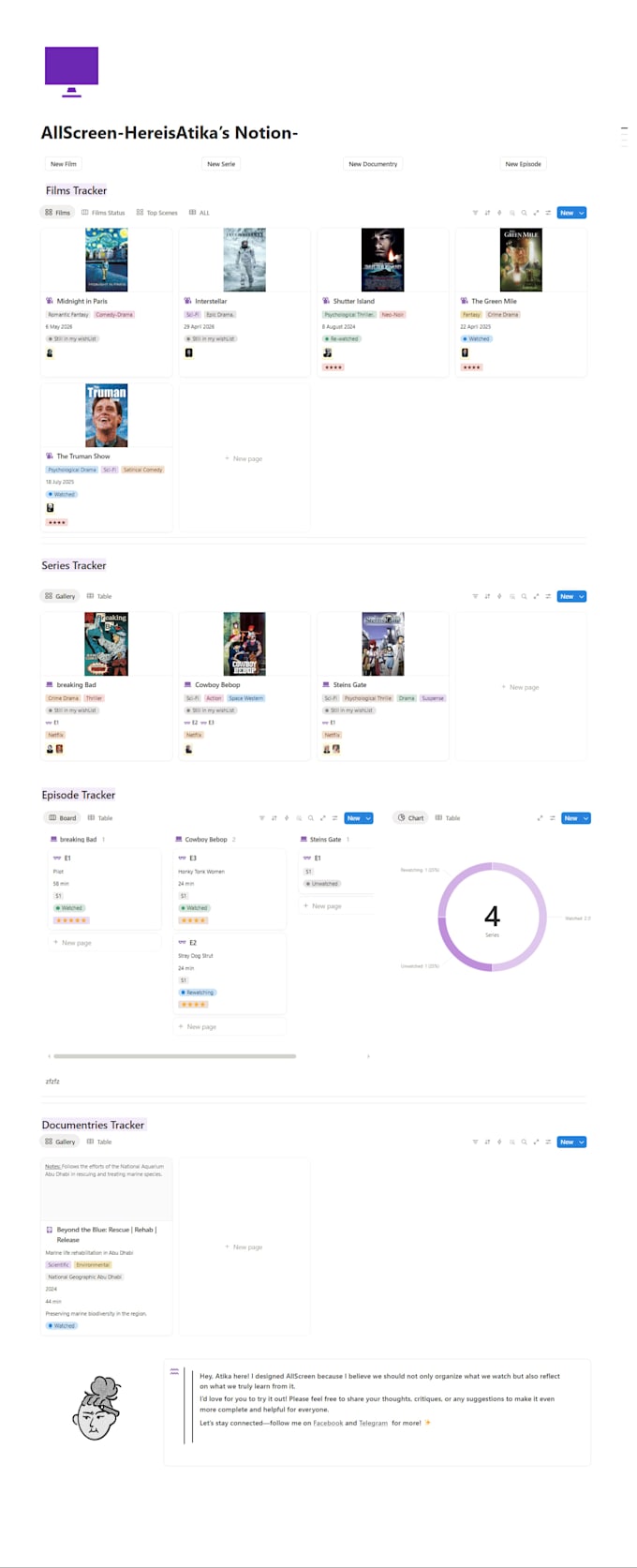Select the Chart tab in Episode Tracker
Image resolution: width=637 pixels, height=1568 pixels.
[410, 818]
